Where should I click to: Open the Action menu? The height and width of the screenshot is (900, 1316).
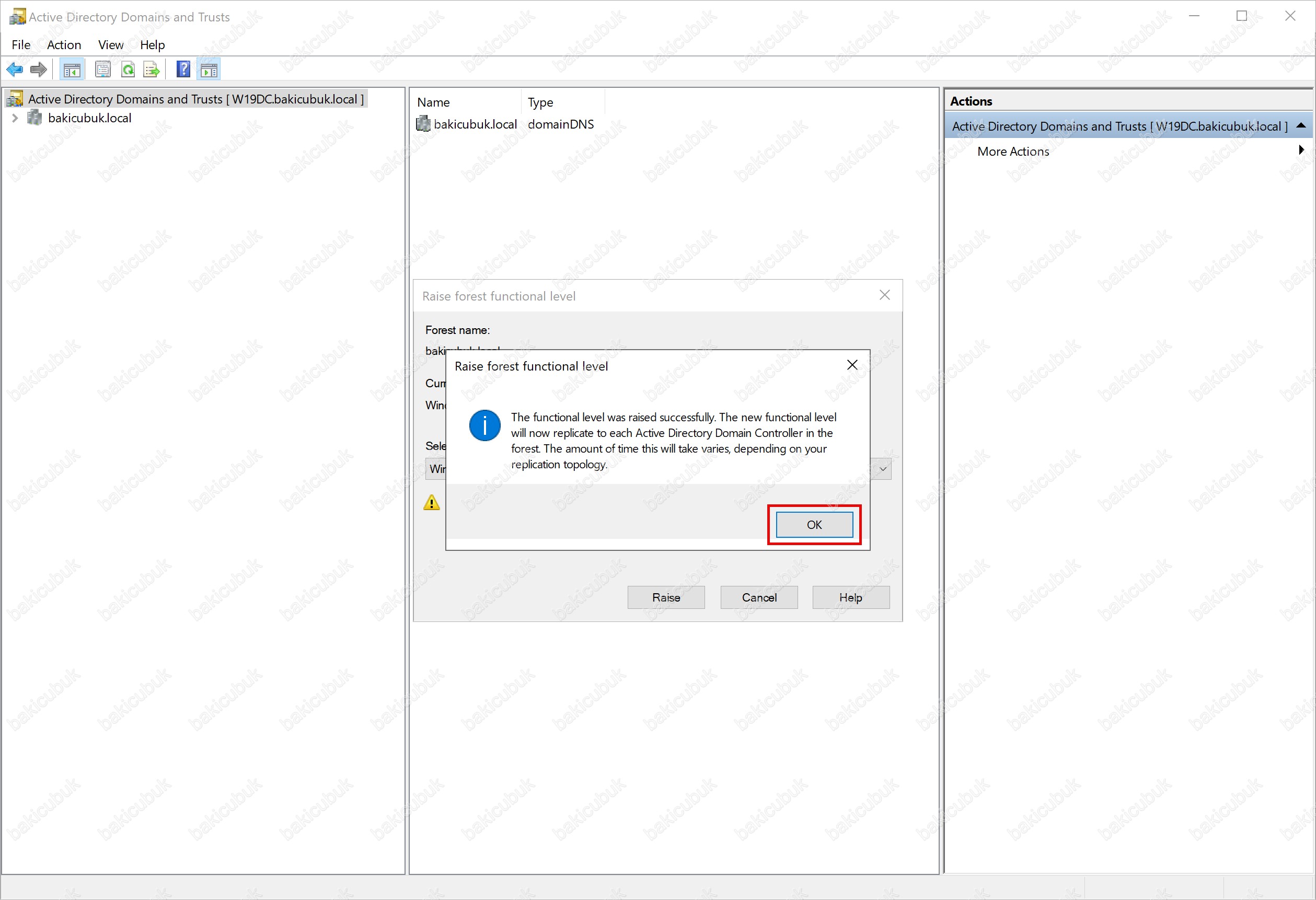click(64, 45)
